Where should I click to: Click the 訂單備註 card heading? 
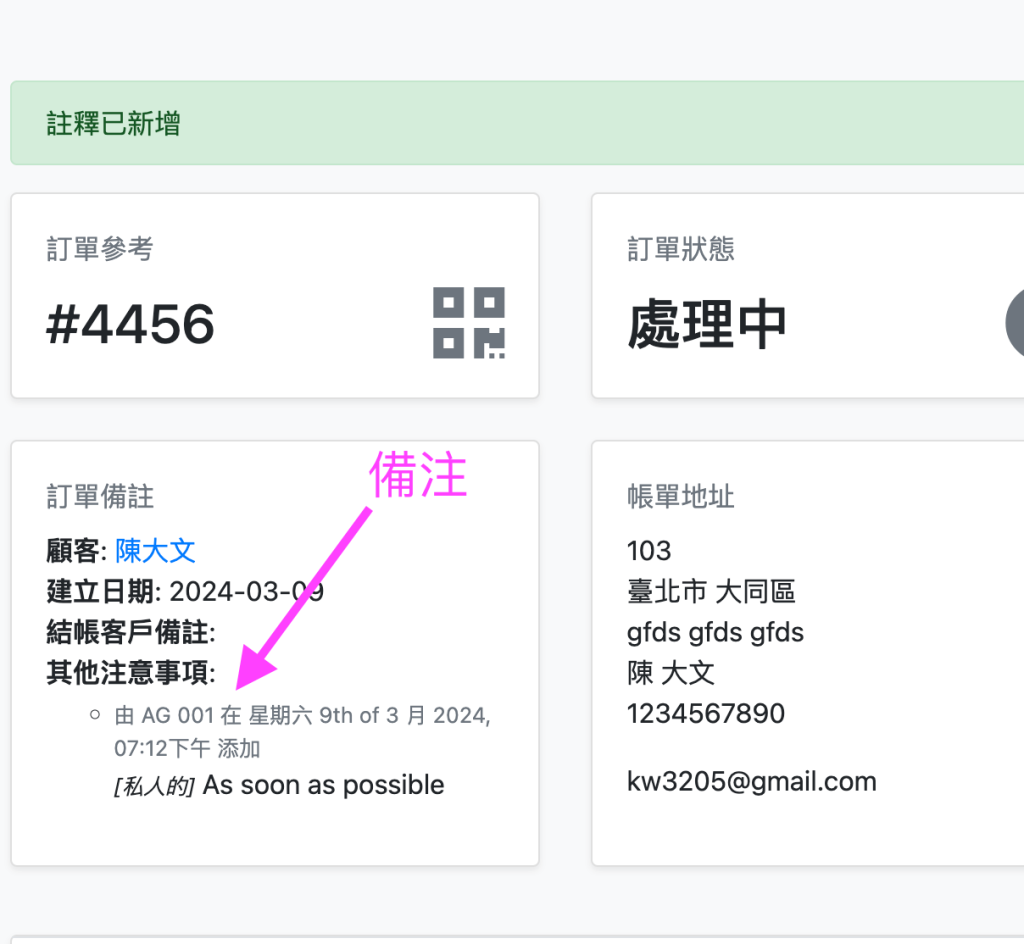(x=100, y=496)
